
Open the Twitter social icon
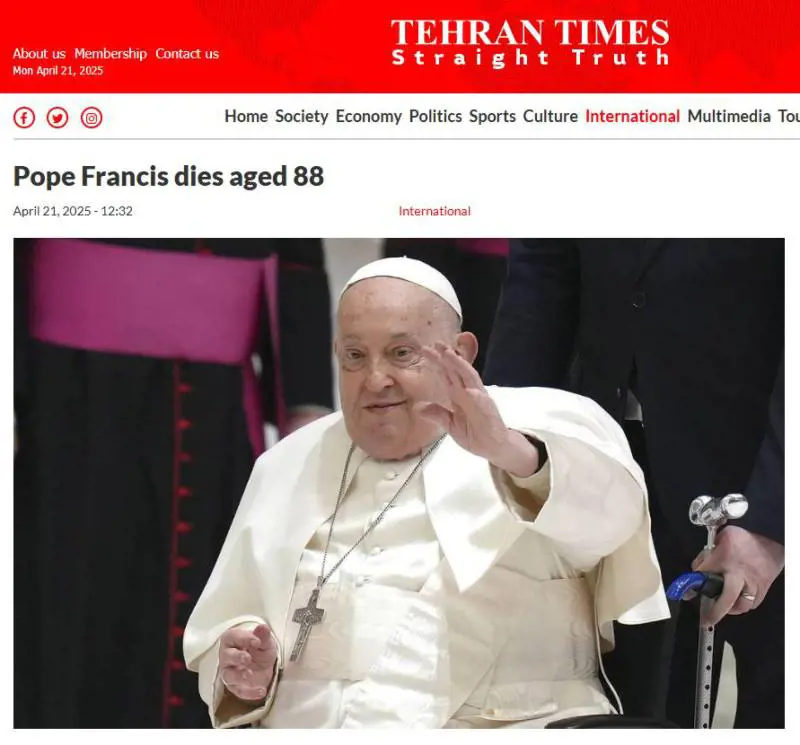pos(58,118)
